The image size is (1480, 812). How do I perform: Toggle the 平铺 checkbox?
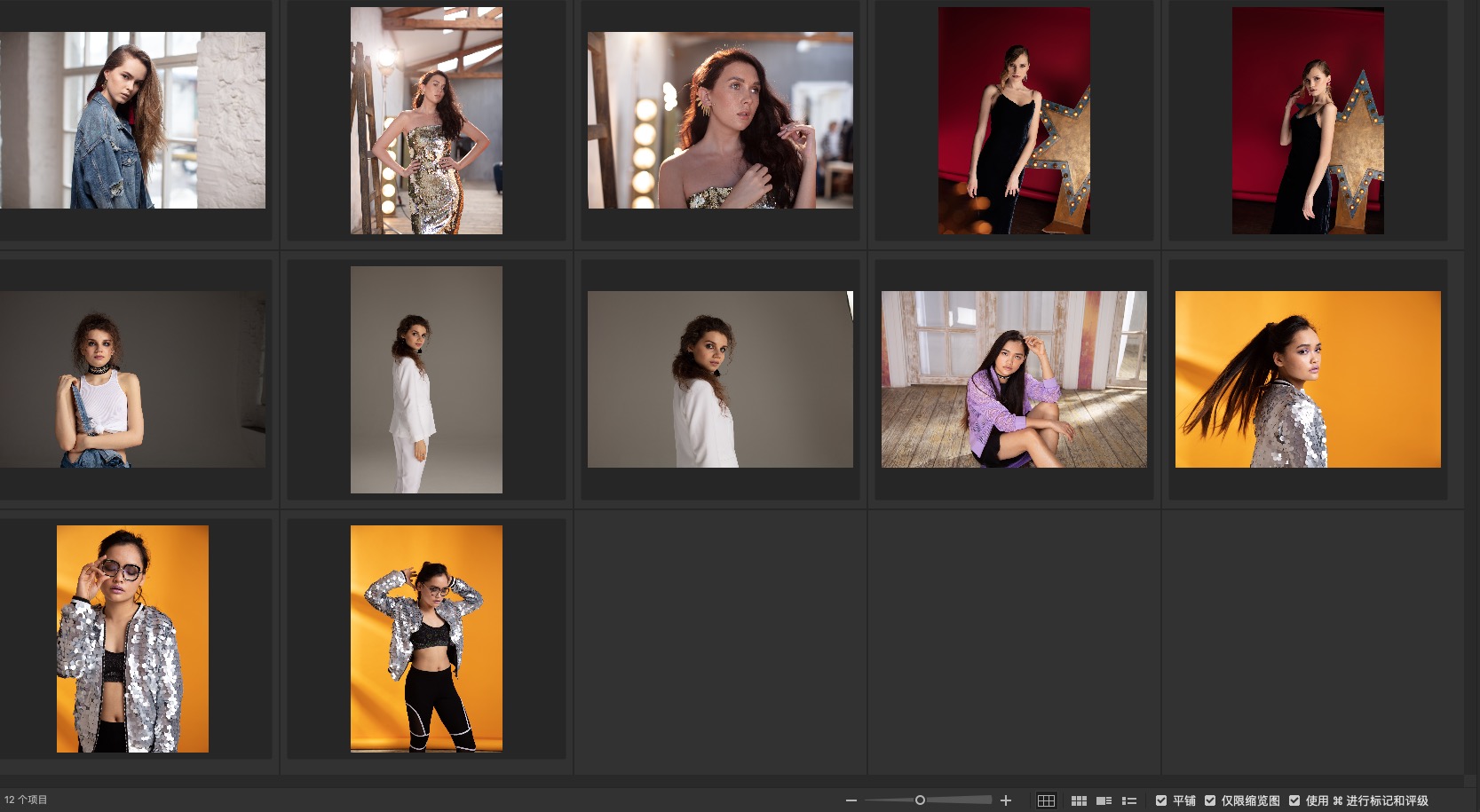click(x=1161, y=800)
